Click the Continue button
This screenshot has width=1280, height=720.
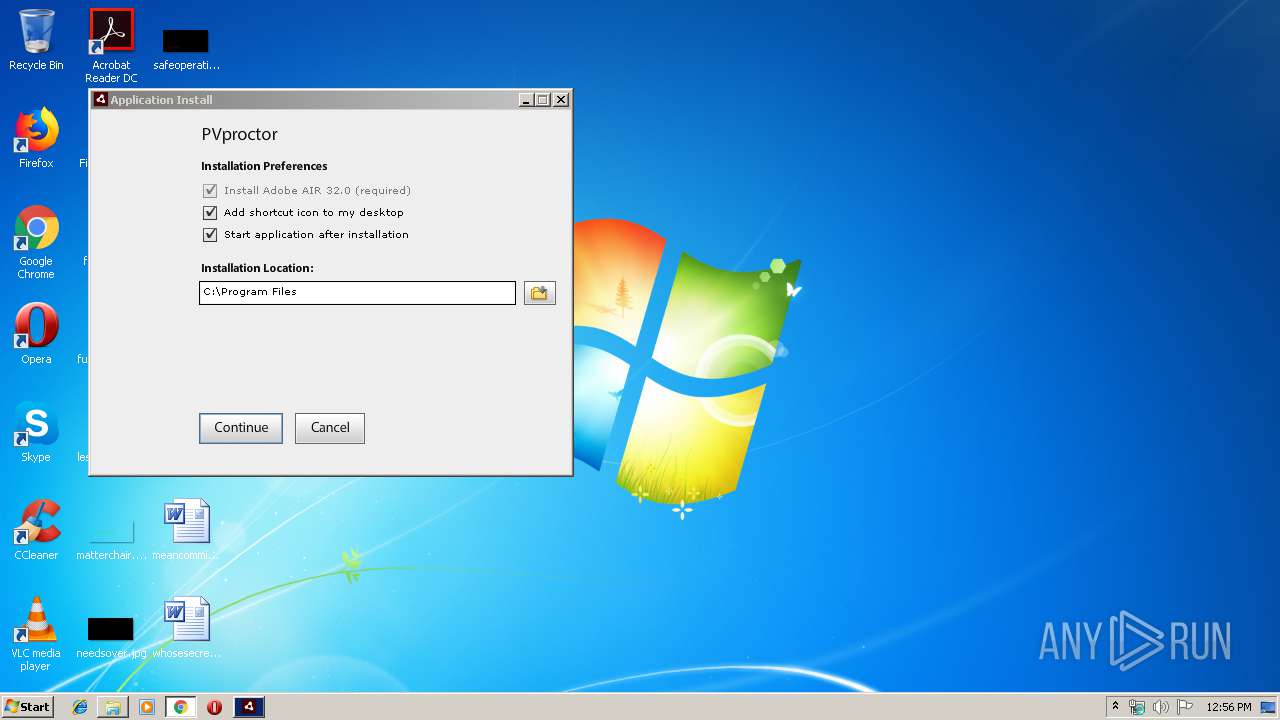[241, 428]
